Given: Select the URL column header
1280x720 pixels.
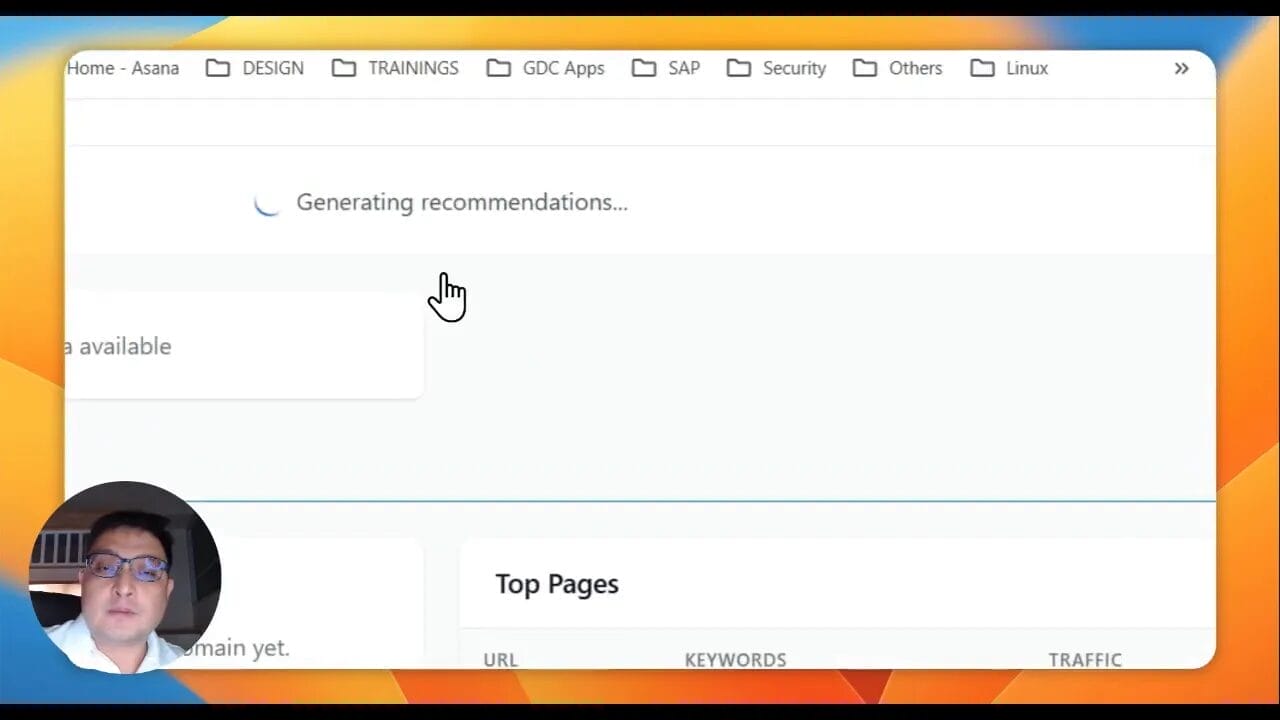Looking at the screenshot, I should [x=500, y=659].
